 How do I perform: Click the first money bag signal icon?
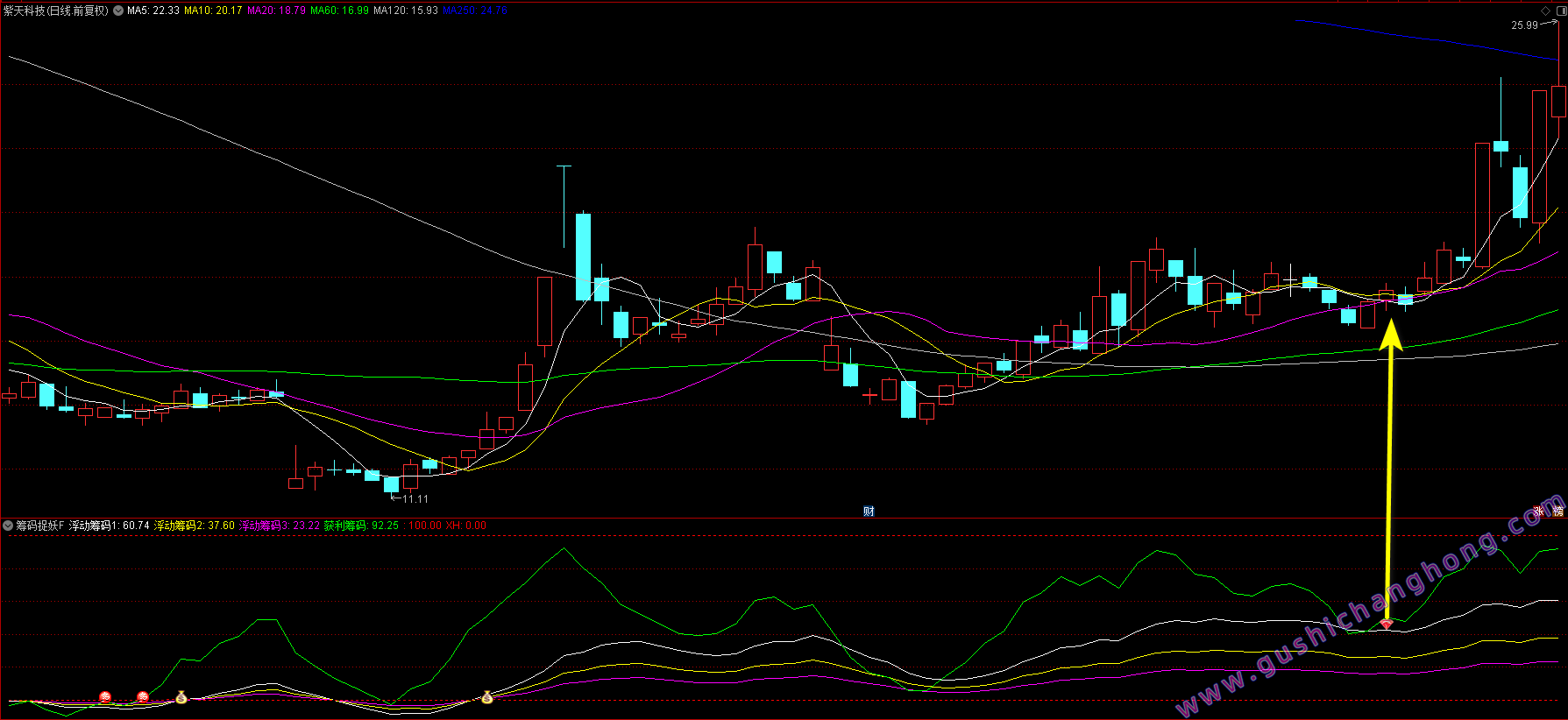tap(181, 697)
